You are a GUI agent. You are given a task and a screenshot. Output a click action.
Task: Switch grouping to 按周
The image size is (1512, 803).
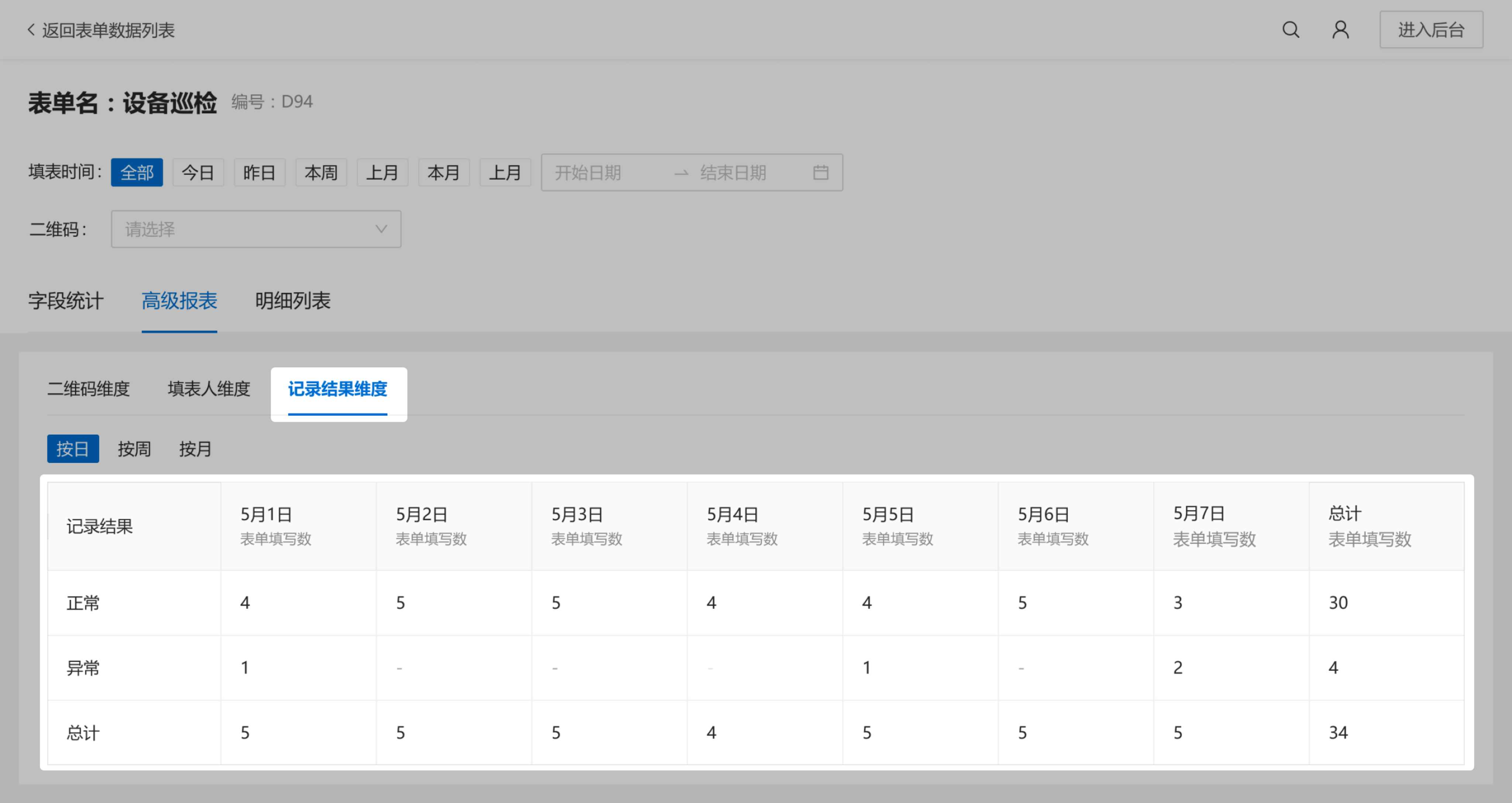(134, 449)
